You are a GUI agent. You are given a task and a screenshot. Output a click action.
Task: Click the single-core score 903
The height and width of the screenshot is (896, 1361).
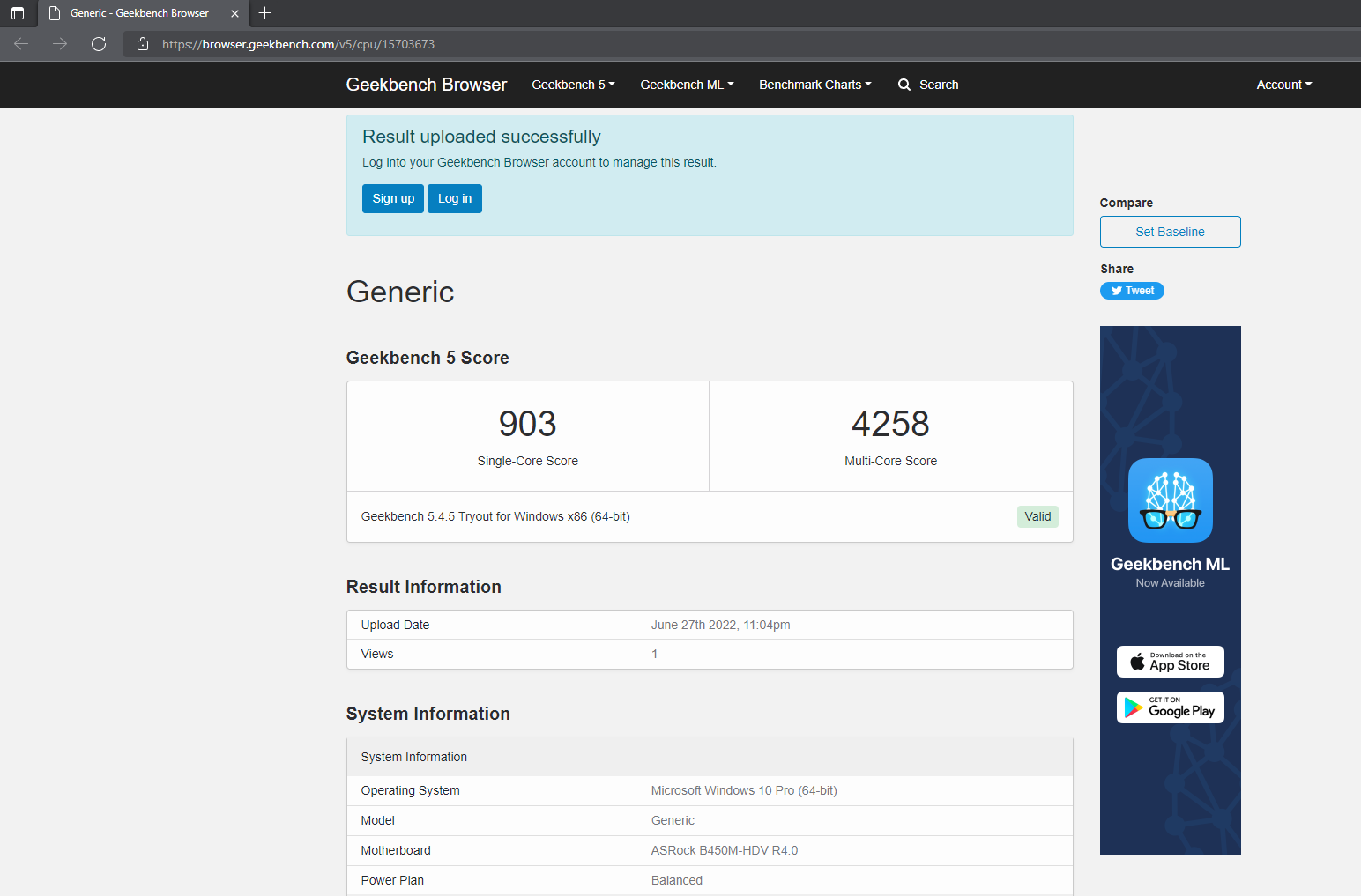tap(528, 424)
